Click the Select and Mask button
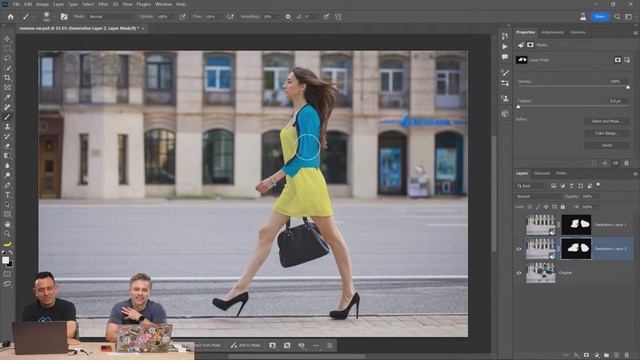Screen dimensions: 640x360 coord(606,121)
